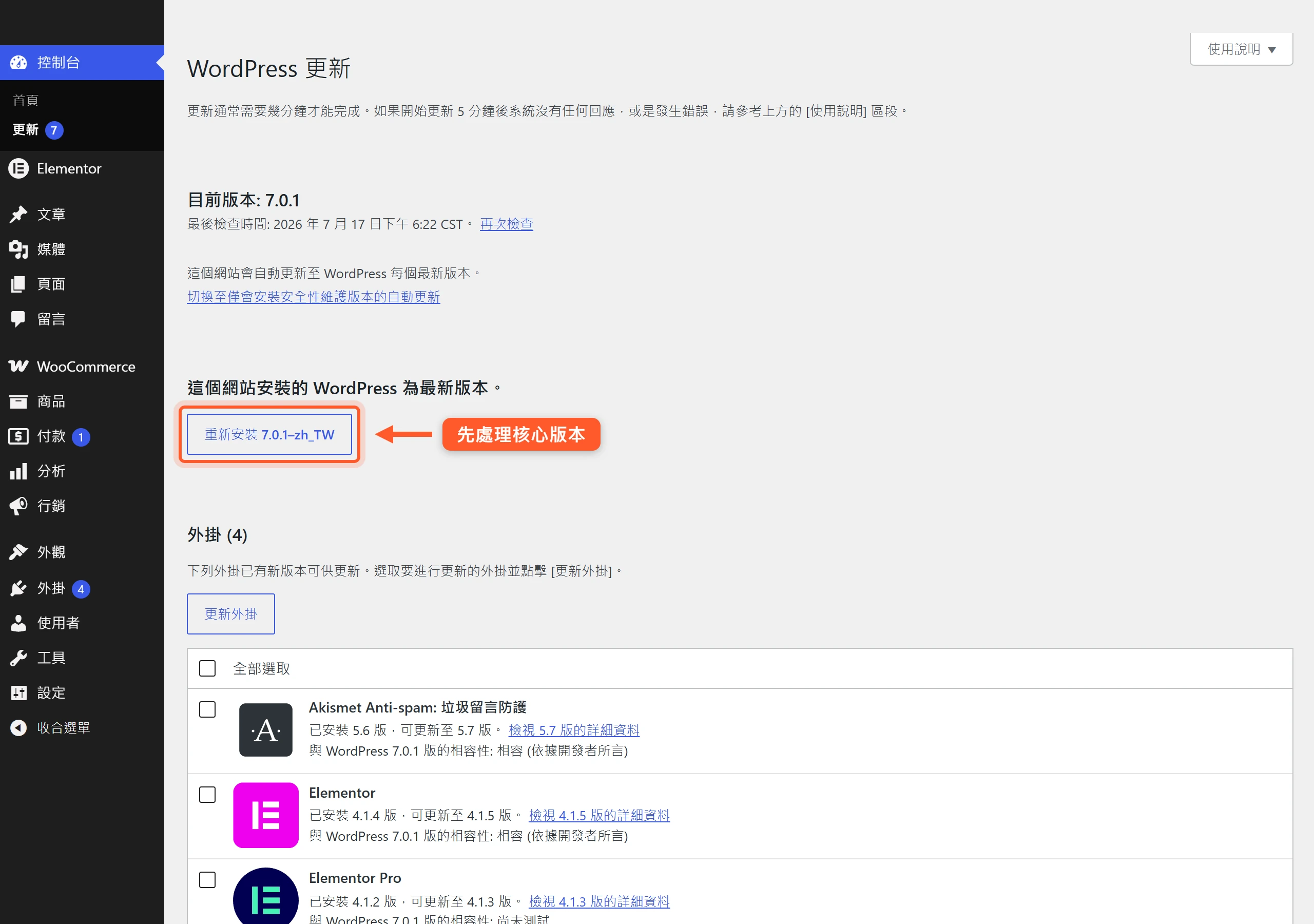Click the badge 1 next to 付款

(x=81, y=437)
